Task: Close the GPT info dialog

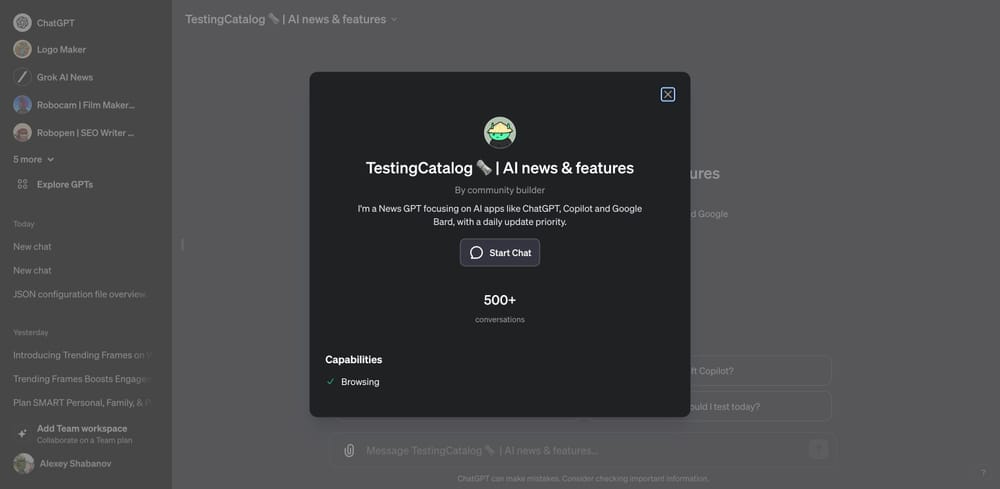Action: click(667, 94)
